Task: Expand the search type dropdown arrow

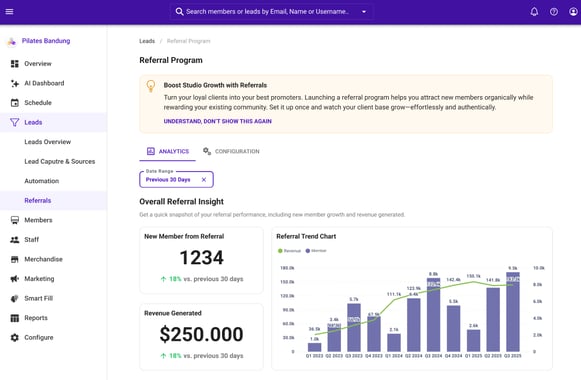Action: coord(364,11)
